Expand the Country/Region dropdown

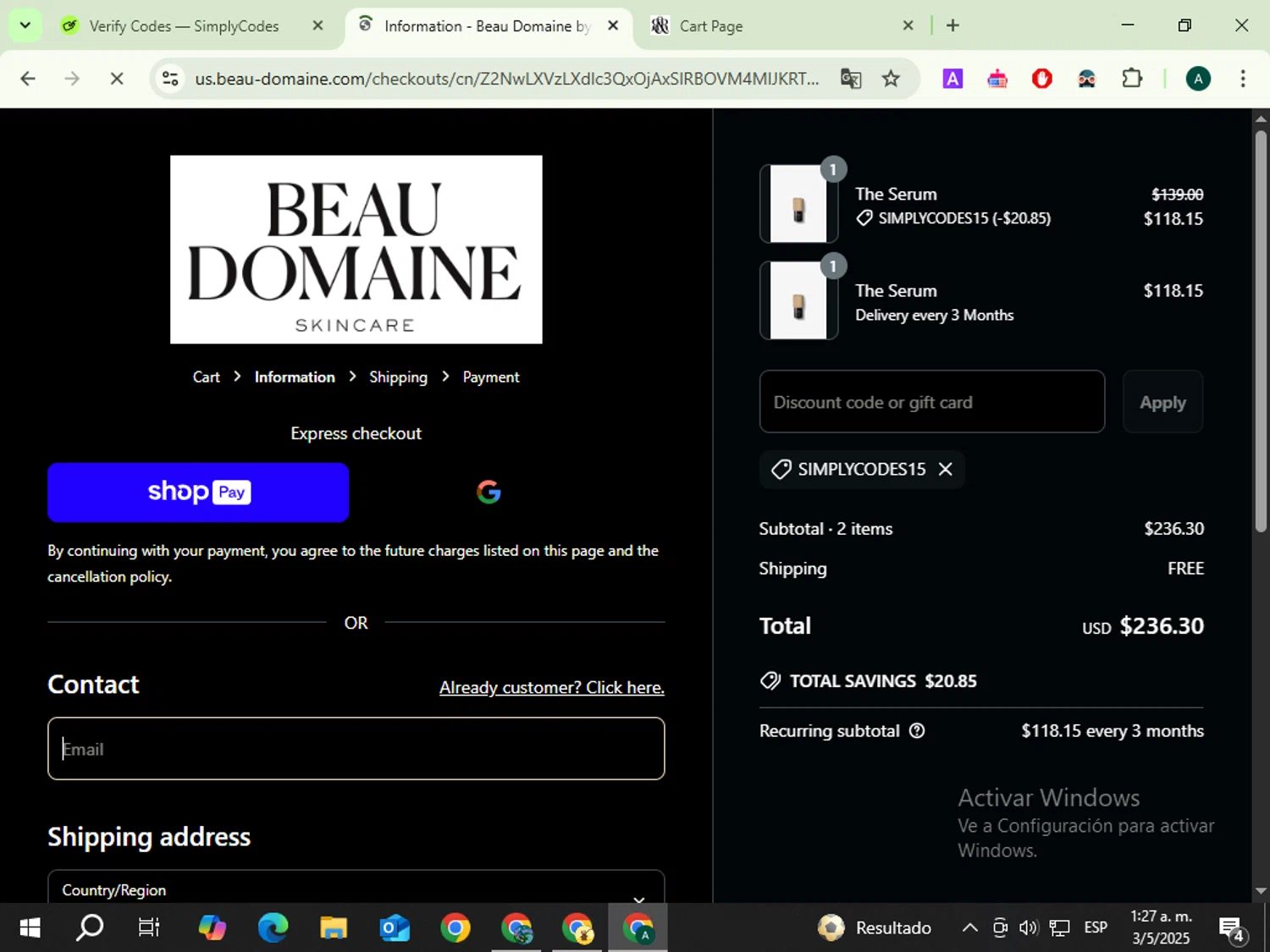356,889
